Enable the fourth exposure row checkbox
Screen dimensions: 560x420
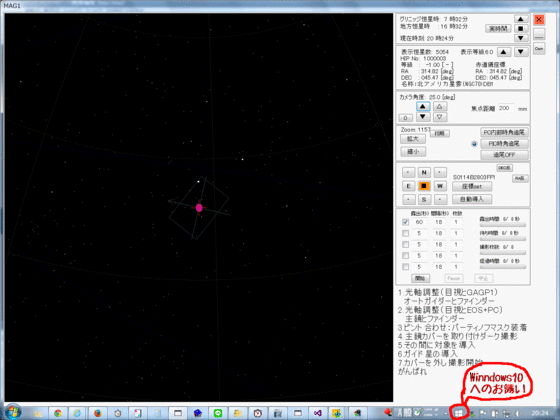(405, 256)
